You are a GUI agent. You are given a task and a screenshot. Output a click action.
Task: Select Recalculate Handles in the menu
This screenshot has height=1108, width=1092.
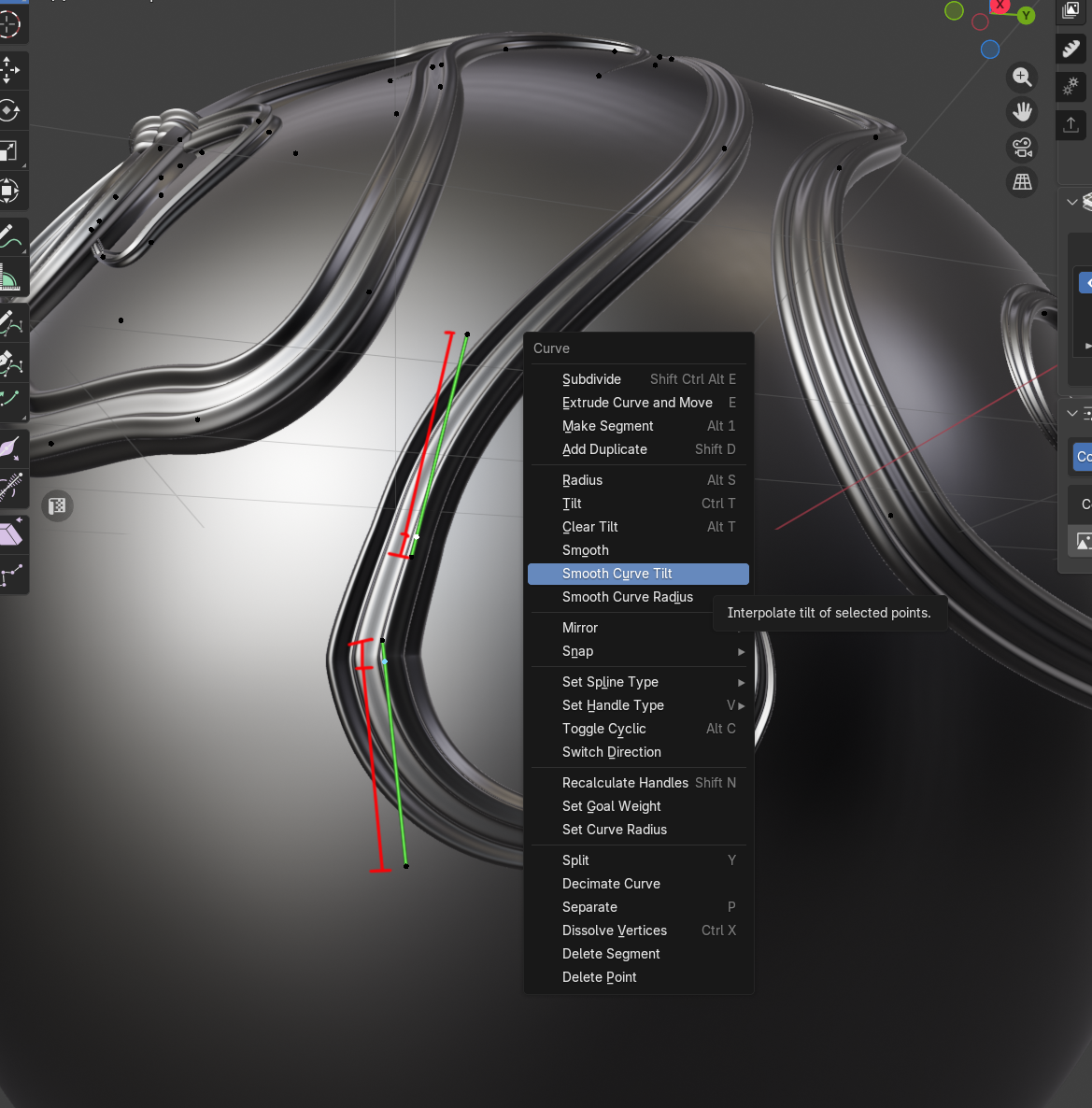pyautogui.click(x=639, y=783)
